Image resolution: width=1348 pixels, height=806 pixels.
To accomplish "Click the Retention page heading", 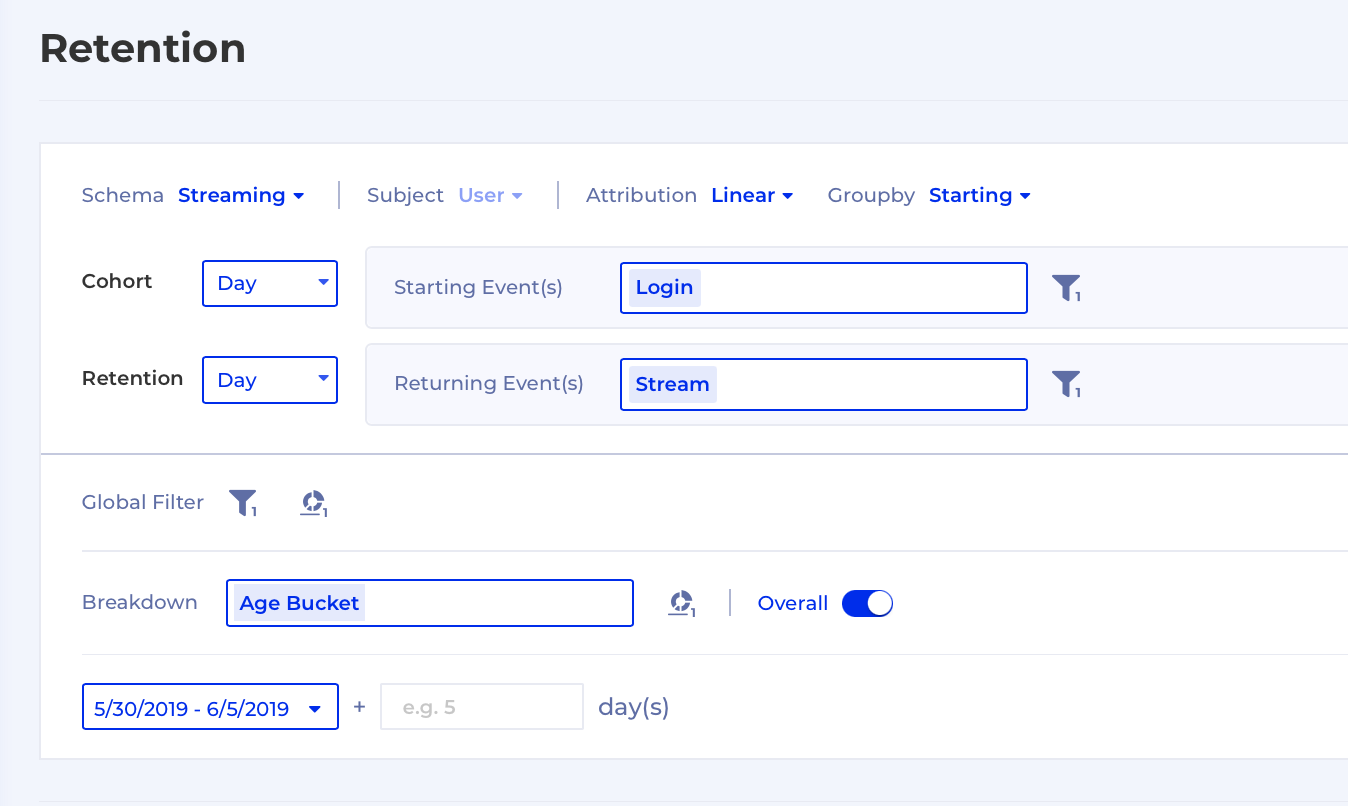I will [x=143, y=48].
